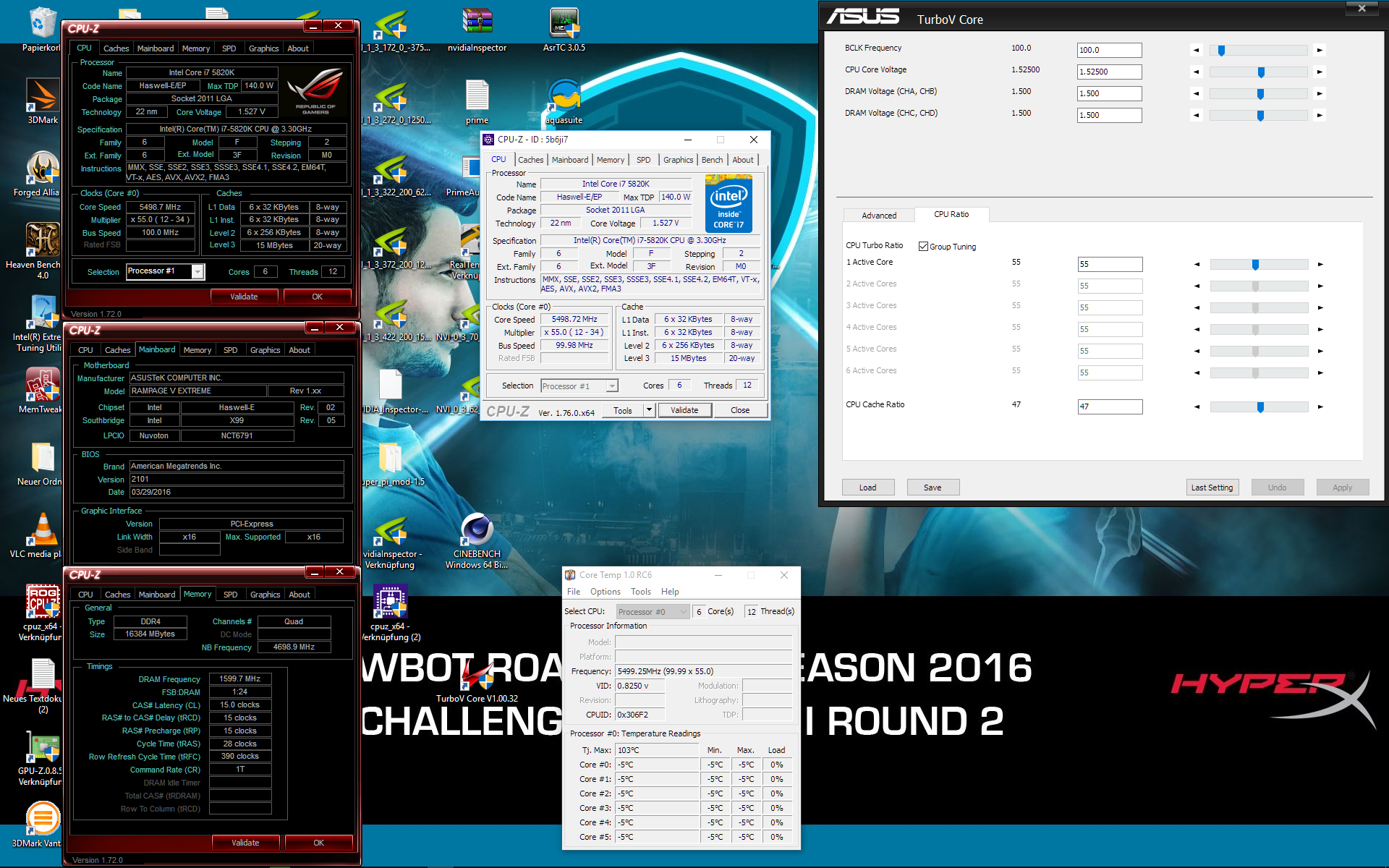Open About tab in middle red CPU-Z
Screen dimensions: 1389x868
click(300, 350)
